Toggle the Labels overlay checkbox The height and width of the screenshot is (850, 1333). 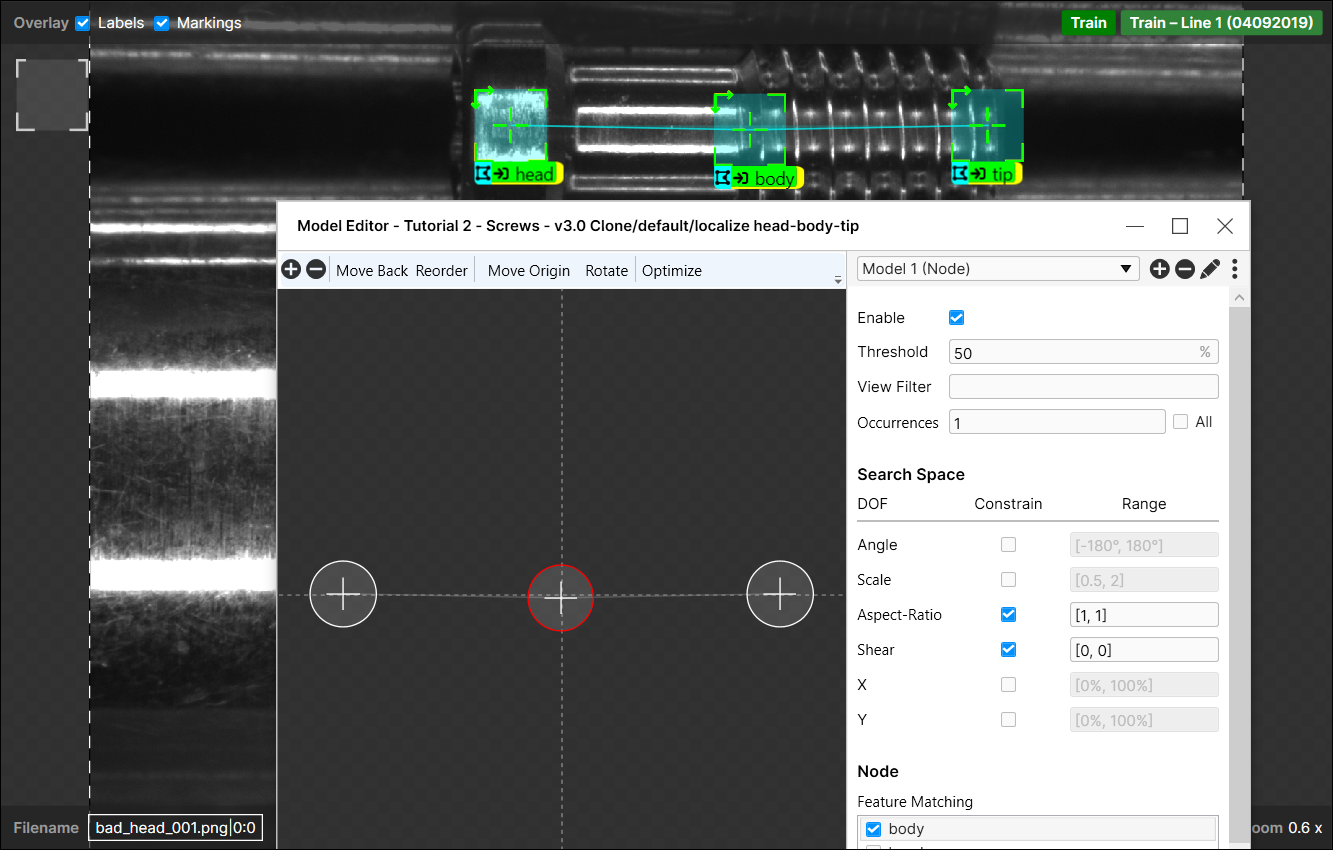point(83,23)
